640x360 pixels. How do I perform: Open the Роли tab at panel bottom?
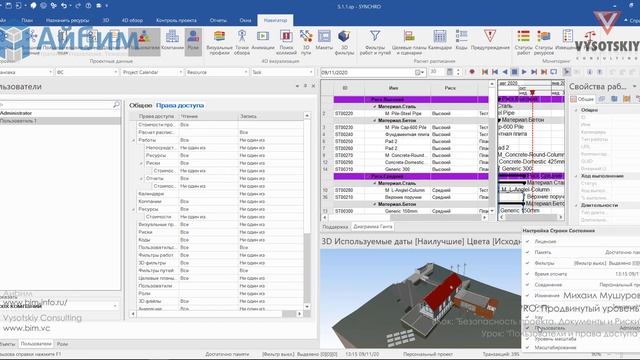62,344
